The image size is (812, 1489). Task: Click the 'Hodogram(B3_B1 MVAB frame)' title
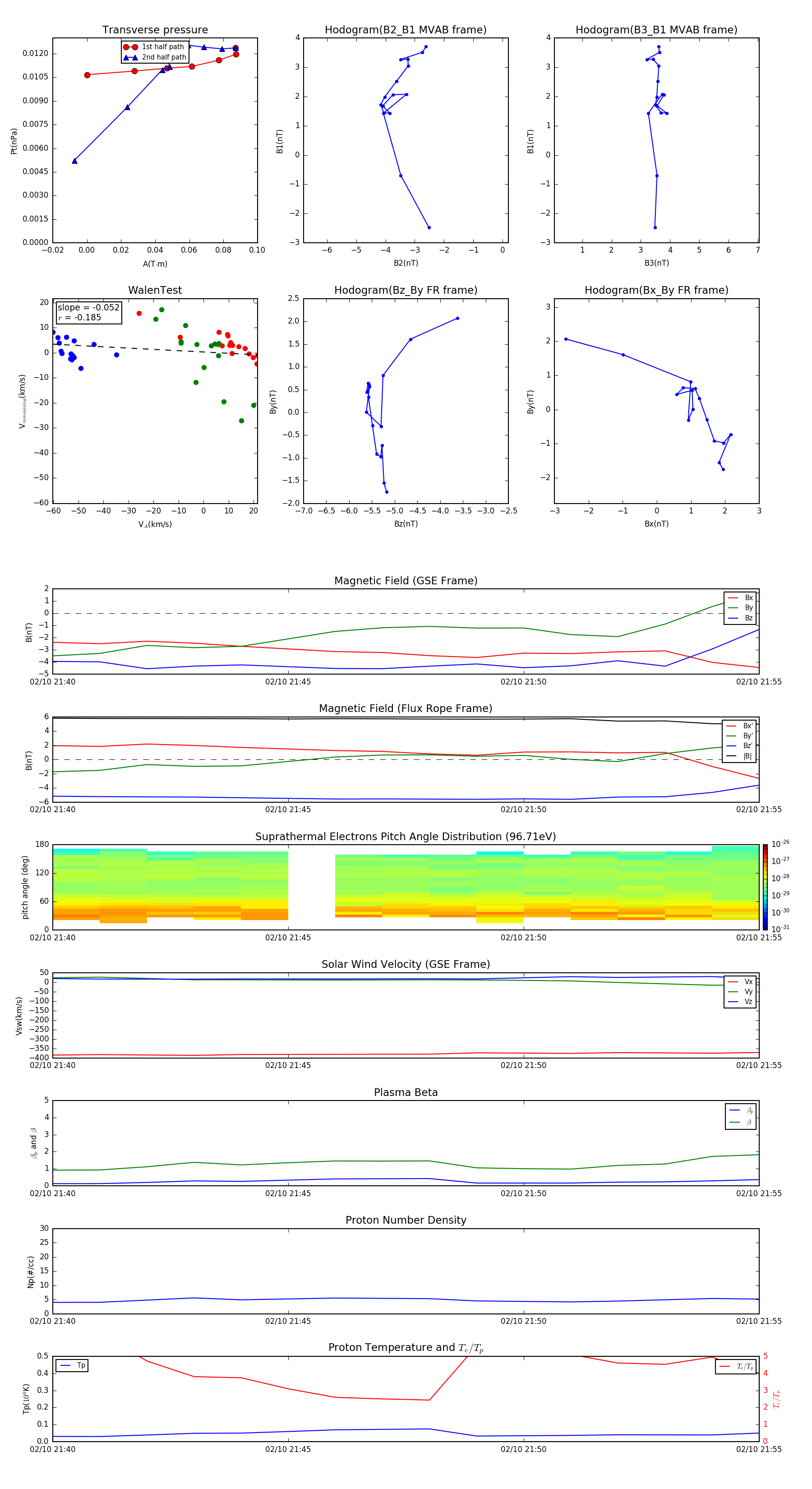[656, 30]
